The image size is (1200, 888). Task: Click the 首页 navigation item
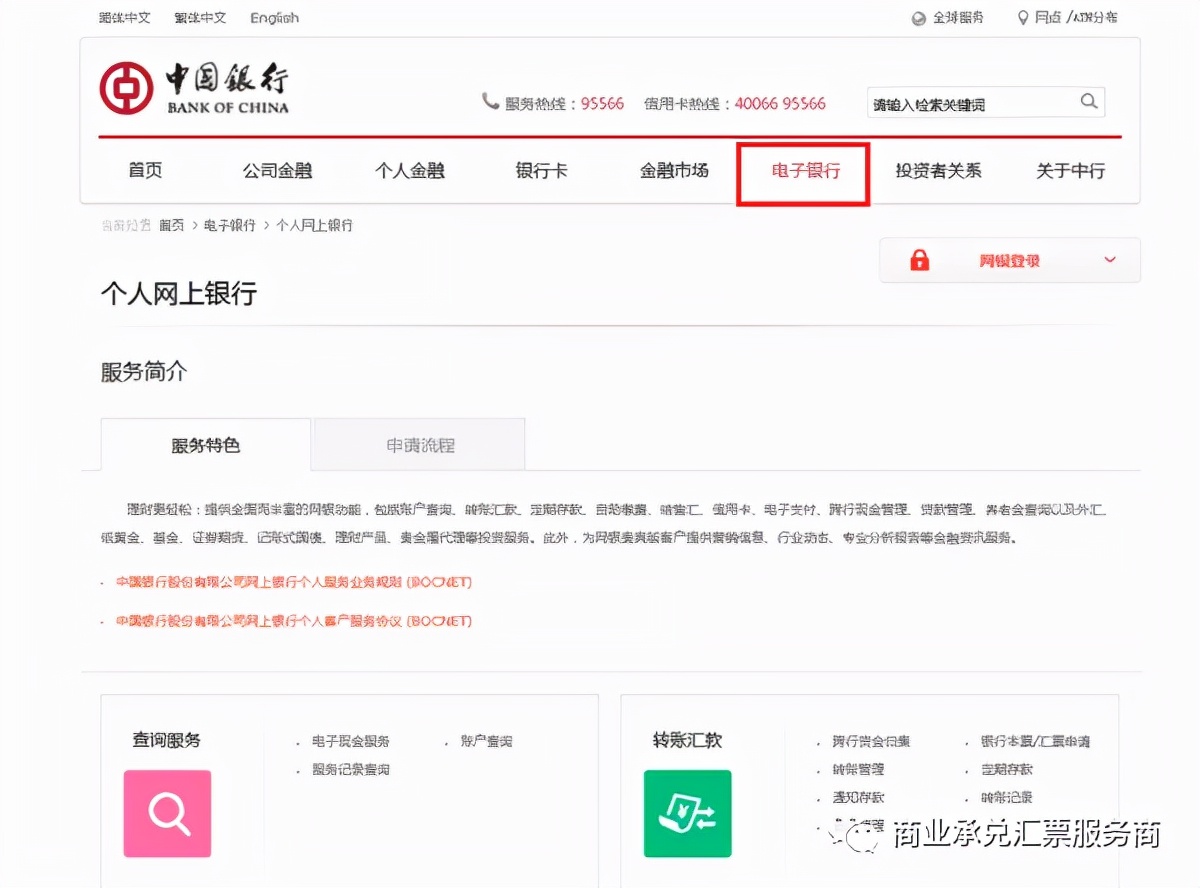144,171
